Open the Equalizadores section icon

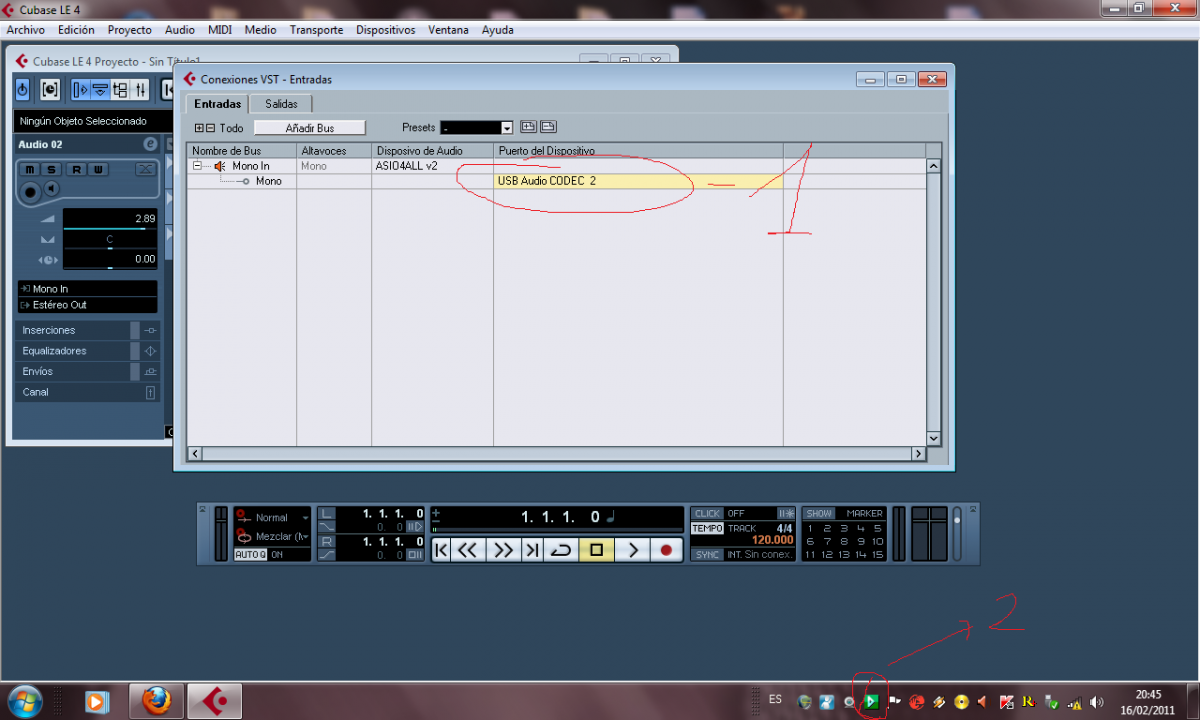pyautogui.click(x=150, y=351)
